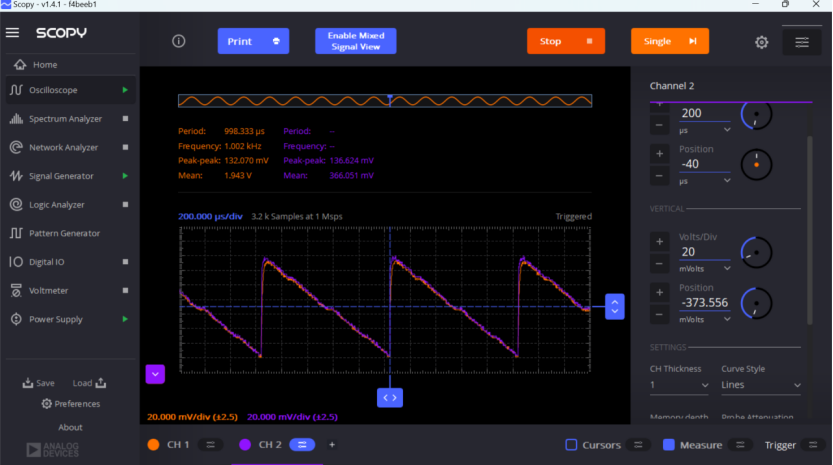The image size is (833, 465).
Task: Click the Load icon in sidebar
Action: 101,383
